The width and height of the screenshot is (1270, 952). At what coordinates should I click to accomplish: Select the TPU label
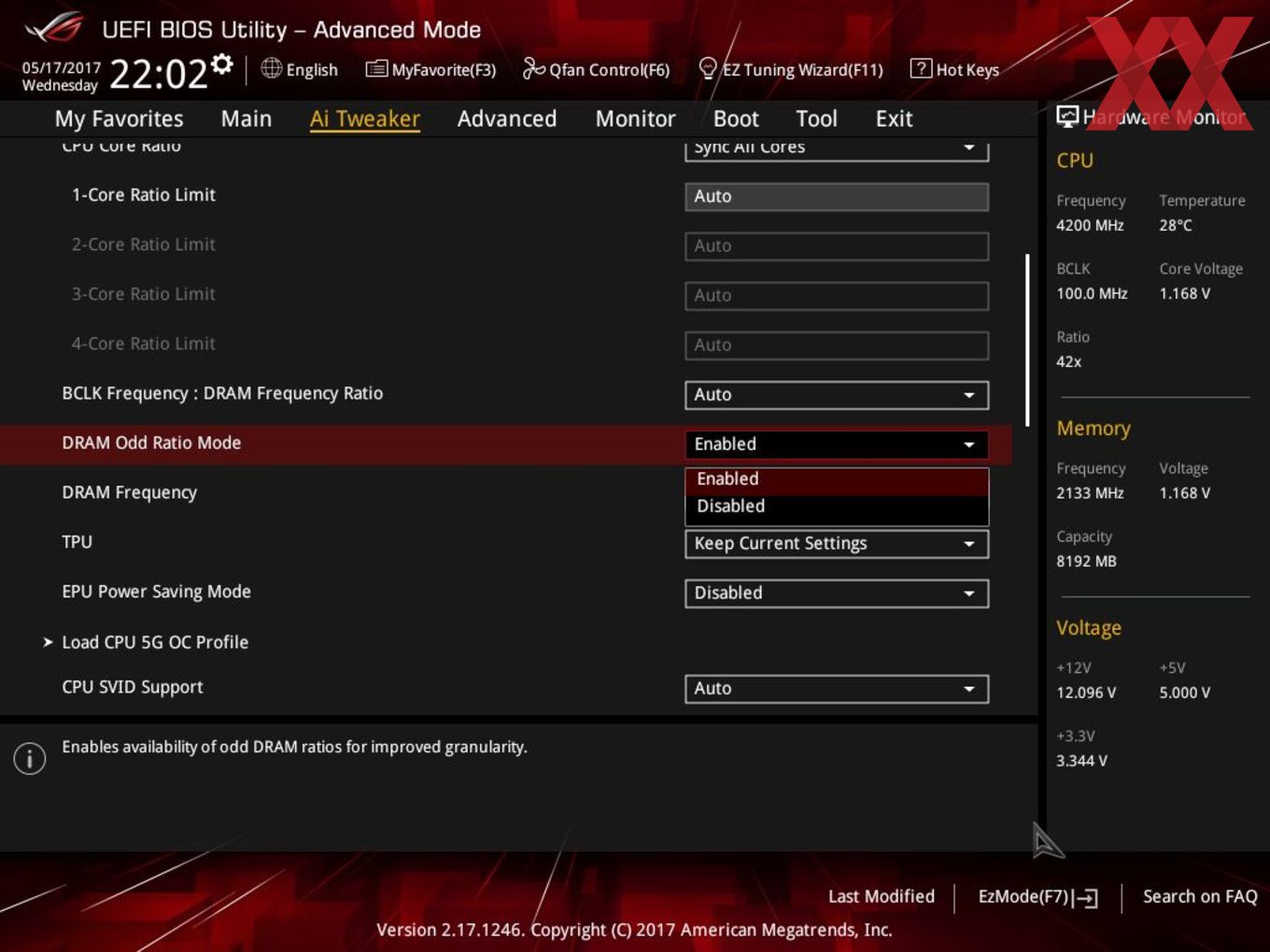click(x=77, y=541)
